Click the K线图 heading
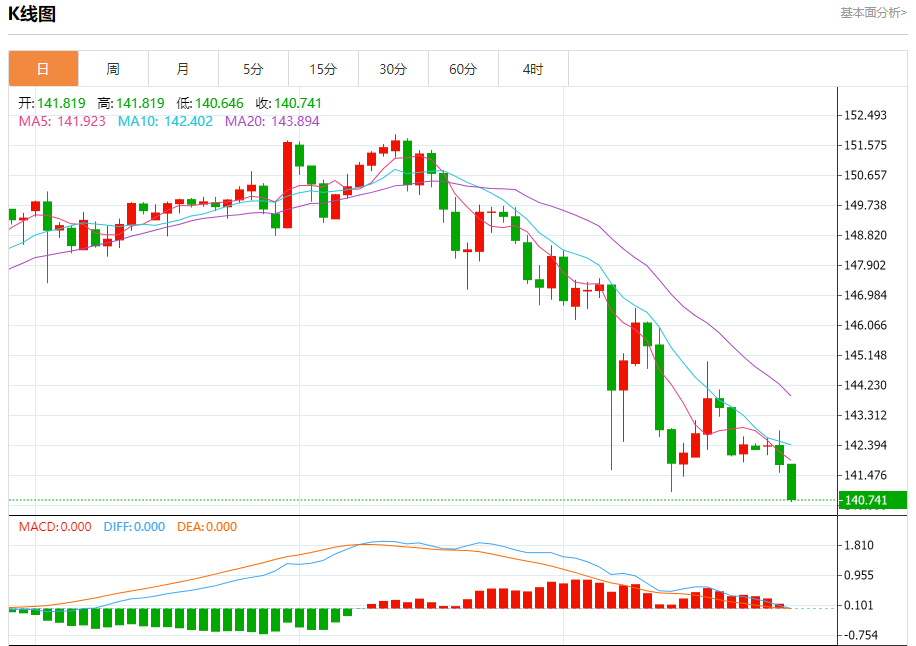The height and width of the screenshot is (646, 916). pyautogui.click(x=32, y=13)
